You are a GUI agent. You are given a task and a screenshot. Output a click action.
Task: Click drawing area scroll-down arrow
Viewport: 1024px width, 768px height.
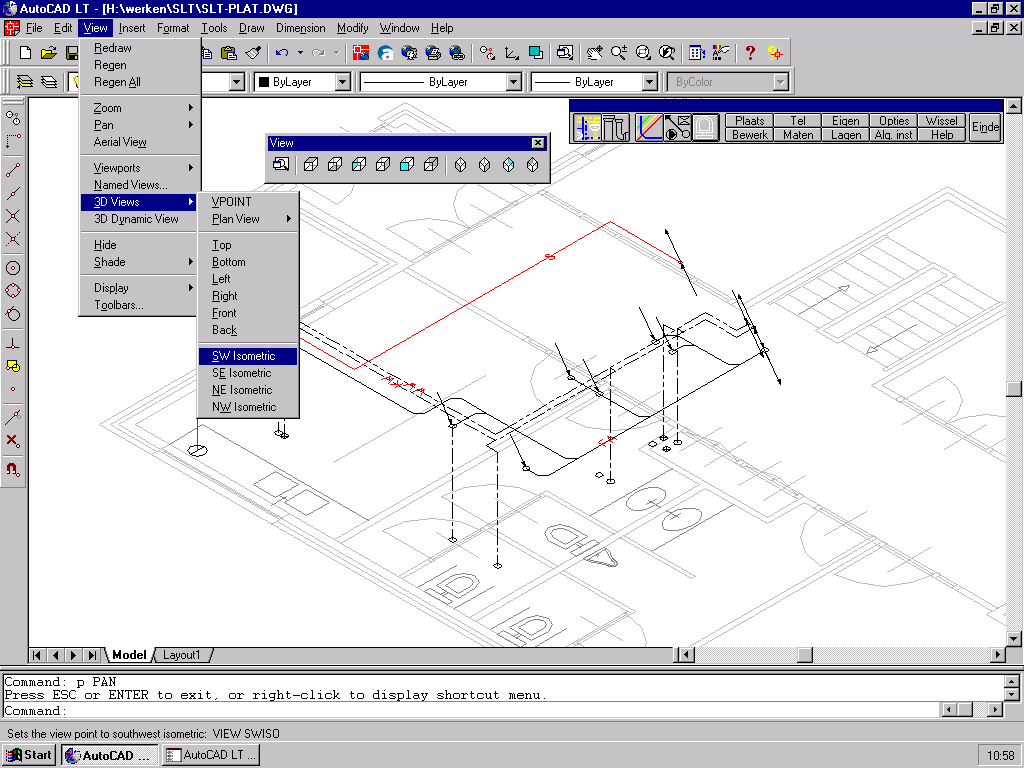(x=1014, y=639)
